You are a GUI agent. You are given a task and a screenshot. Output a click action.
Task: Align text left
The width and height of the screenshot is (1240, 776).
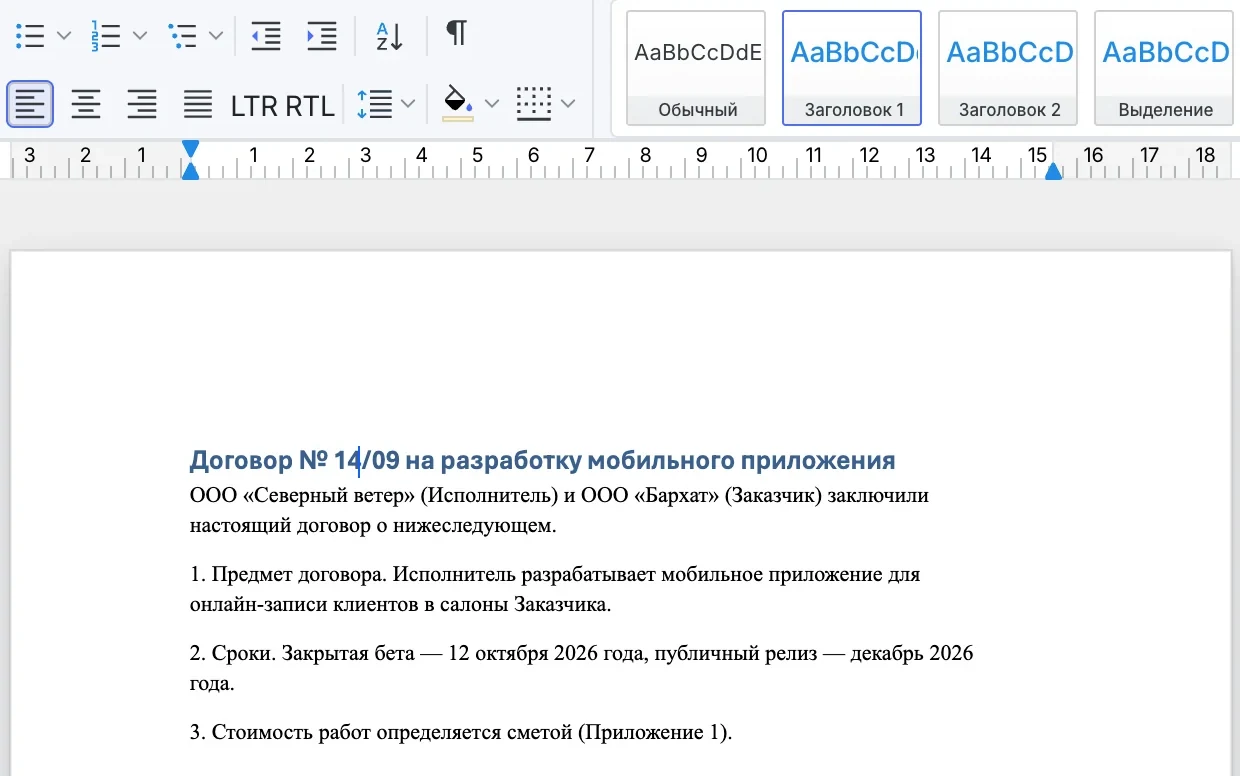coord(30,104)
